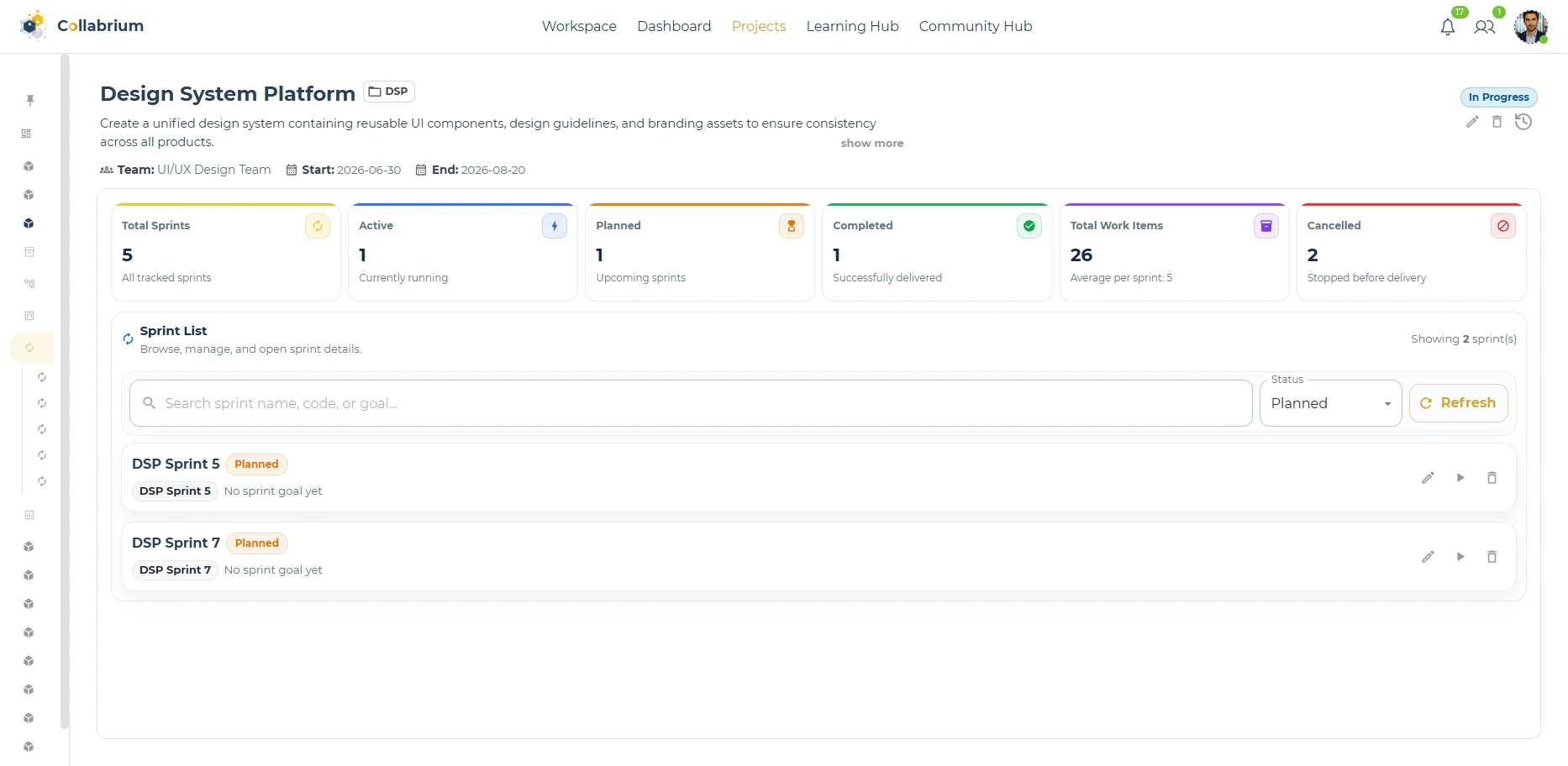Click the Planned hourglass icon
1568x766 pixels.
792,226
